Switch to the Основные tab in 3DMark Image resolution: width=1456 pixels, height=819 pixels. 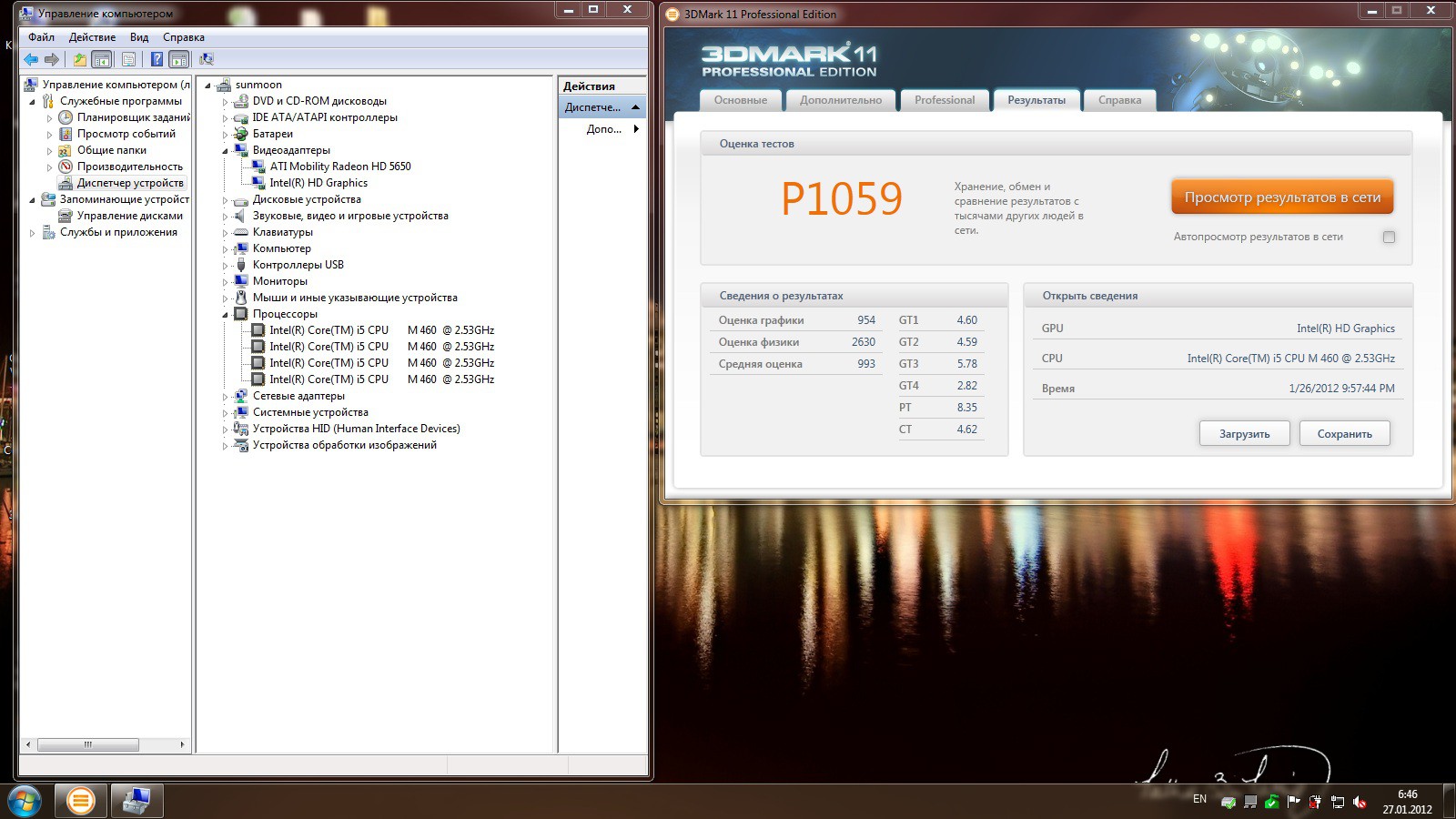coord(741,100)
